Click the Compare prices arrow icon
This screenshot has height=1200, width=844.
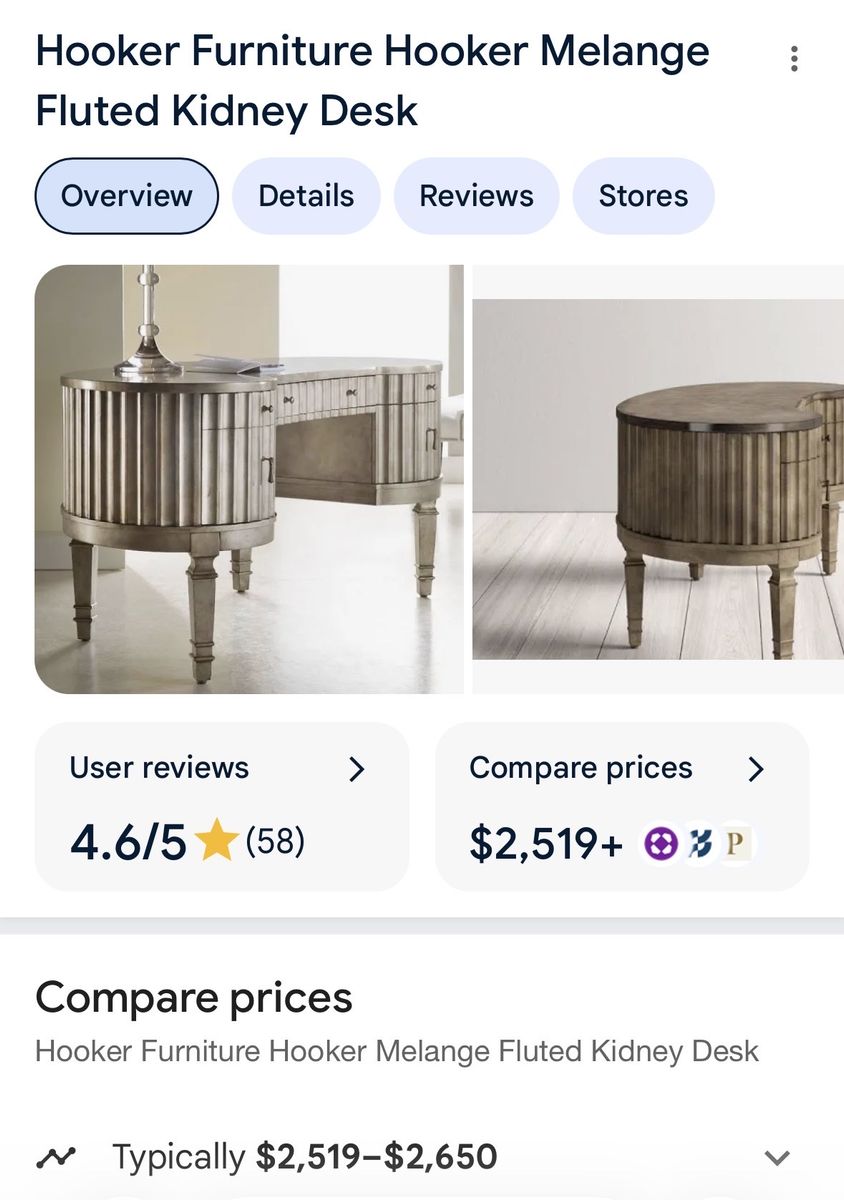(757, 769)
